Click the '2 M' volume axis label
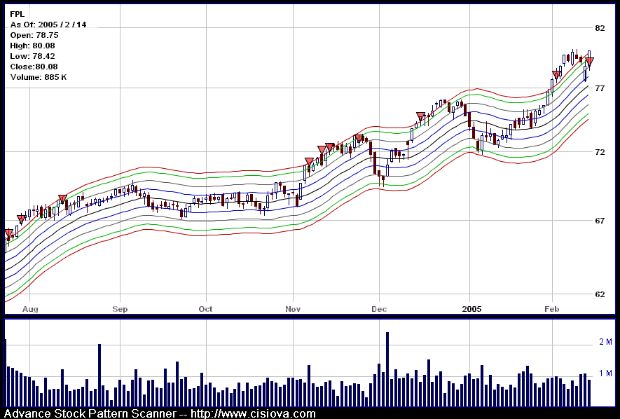The image size is (620, 419). pyautogui.click(x=605, y=342)
